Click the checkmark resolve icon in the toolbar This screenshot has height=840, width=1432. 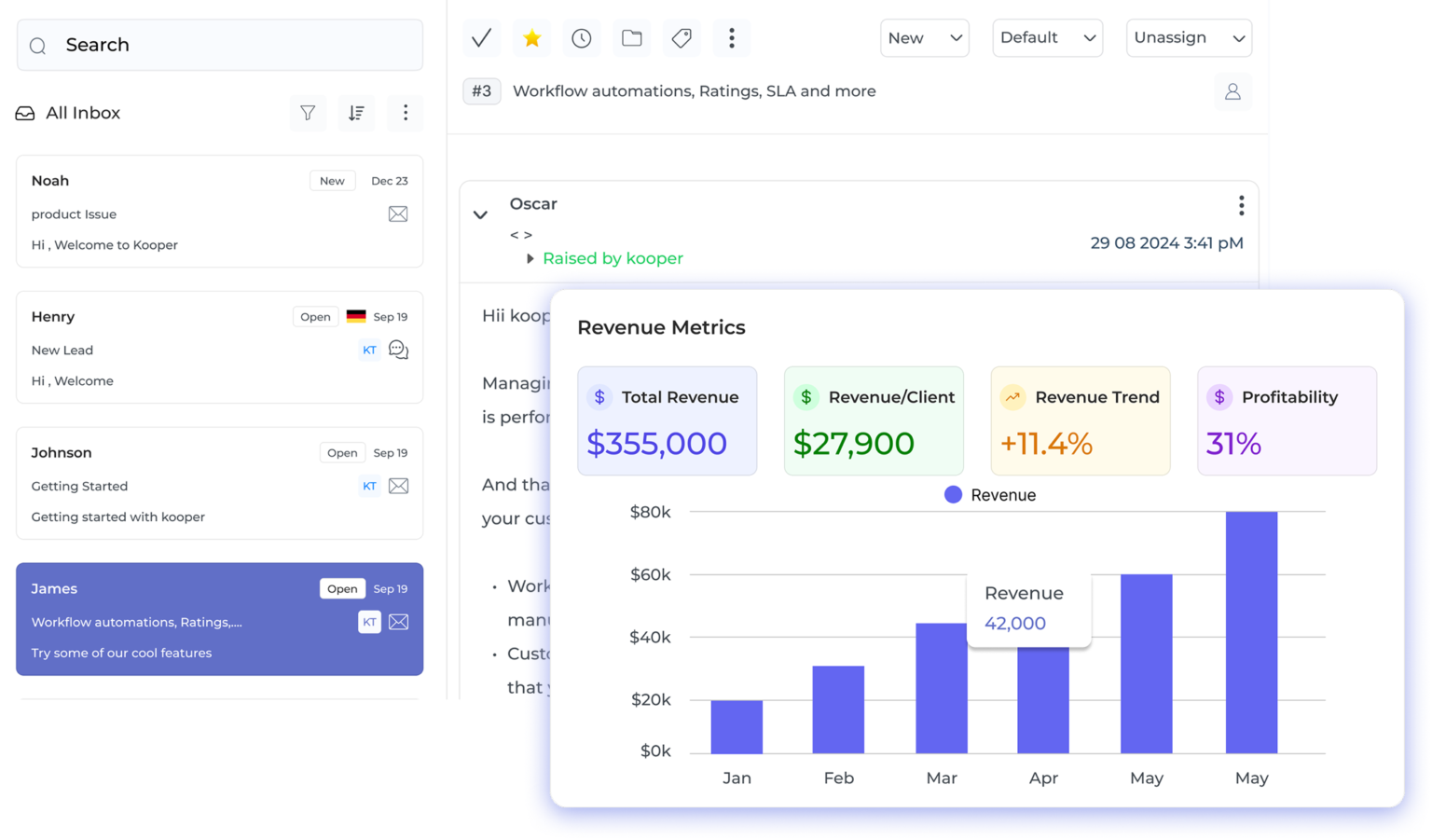point(481,38)
